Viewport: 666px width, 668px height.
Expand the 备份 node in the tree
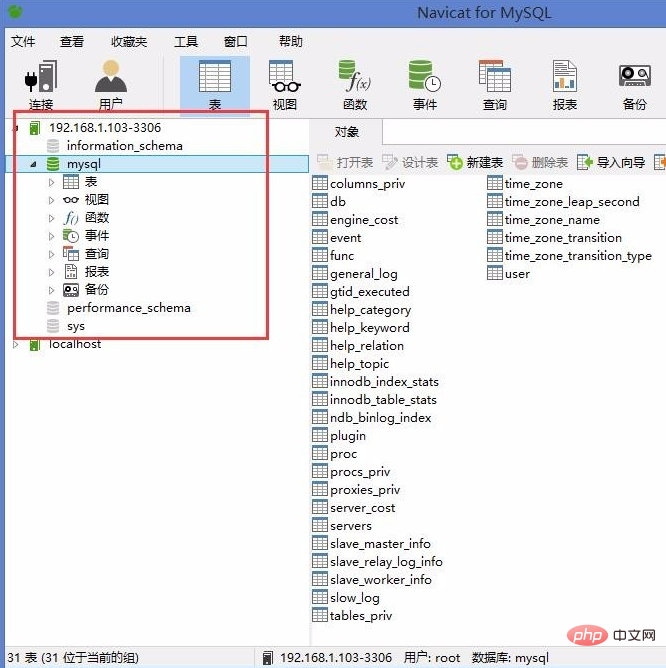(x=51, y=290)
